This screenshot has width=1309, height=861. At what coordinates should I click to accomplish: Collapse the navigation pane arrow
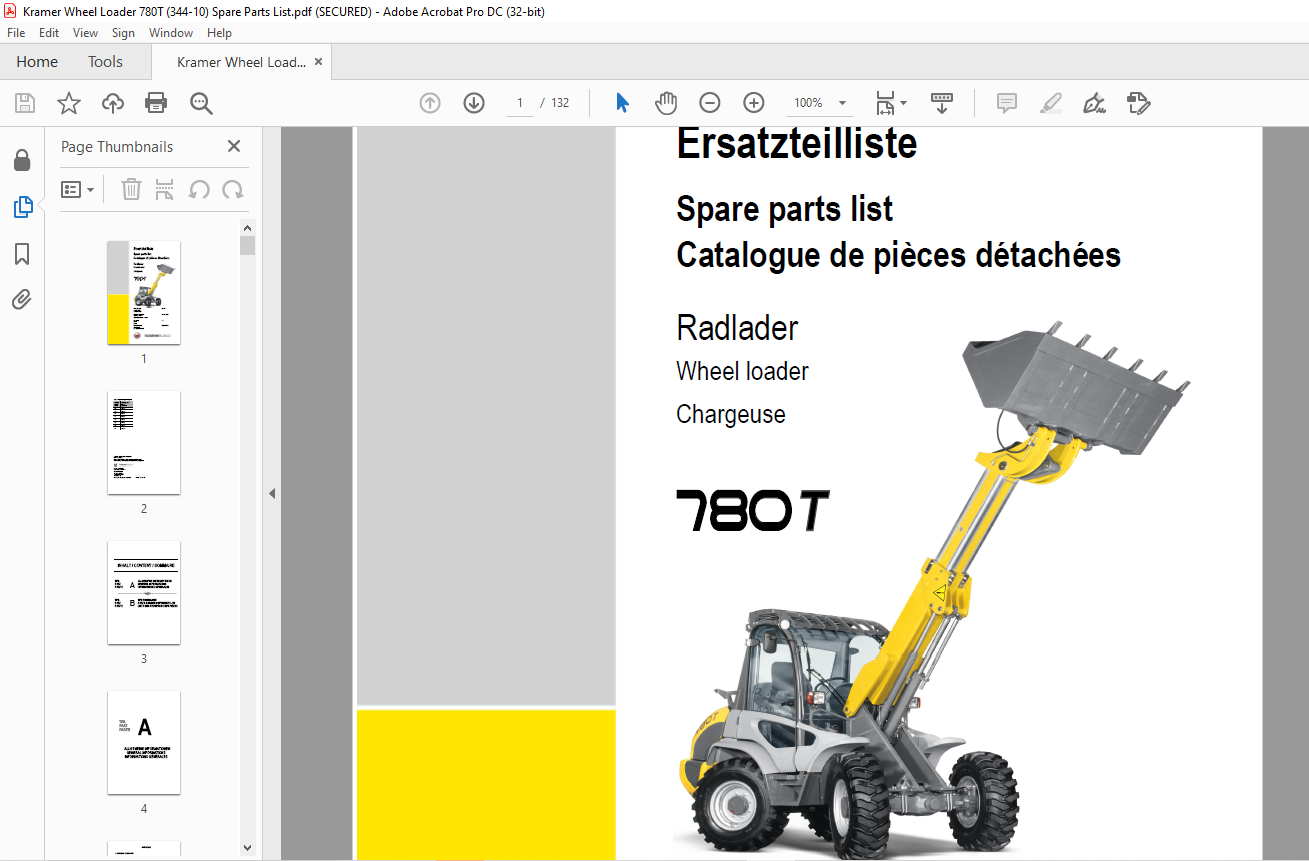click(271, 493)
